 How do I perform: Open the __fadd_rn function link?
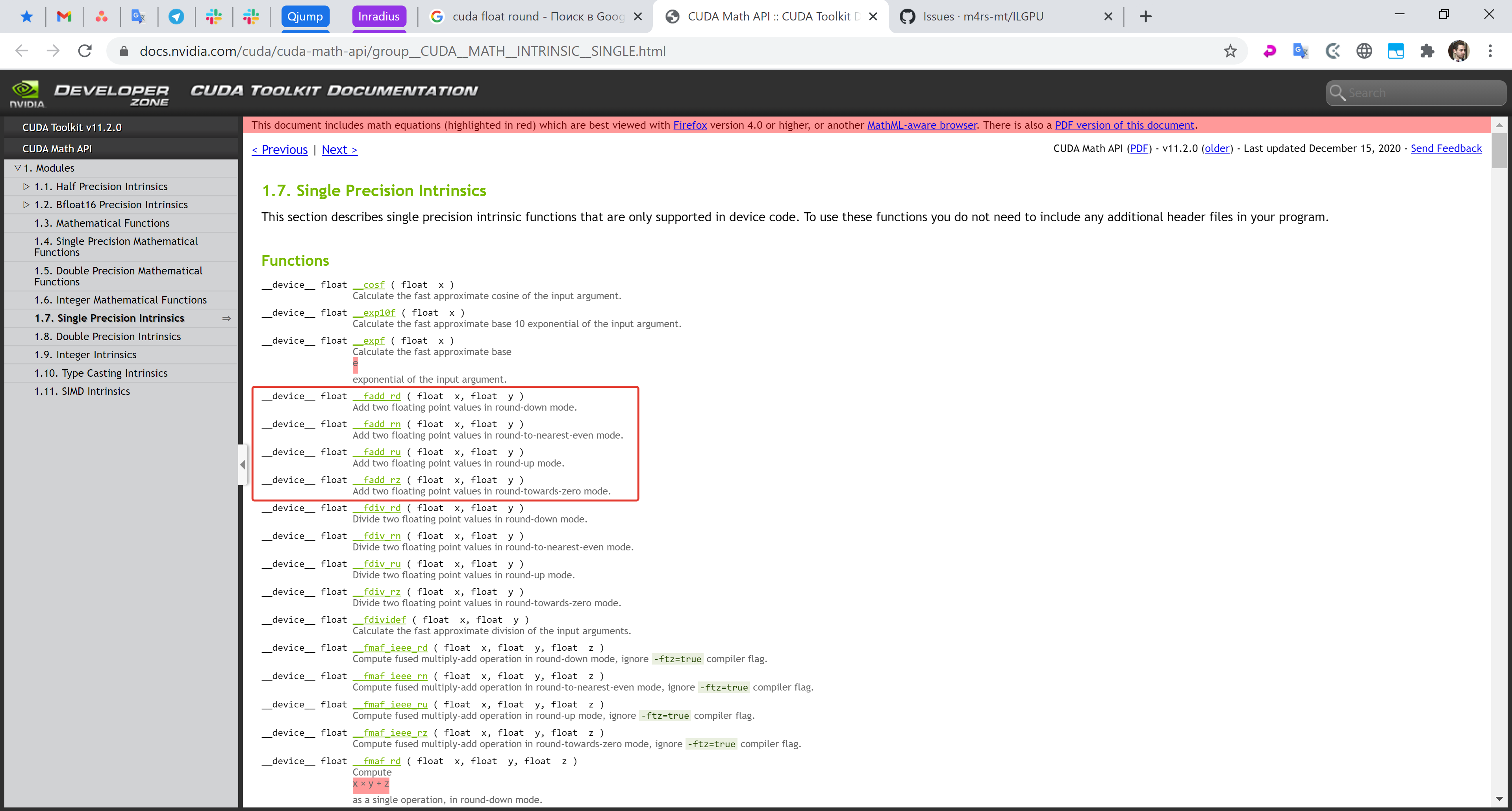point(377,424)
